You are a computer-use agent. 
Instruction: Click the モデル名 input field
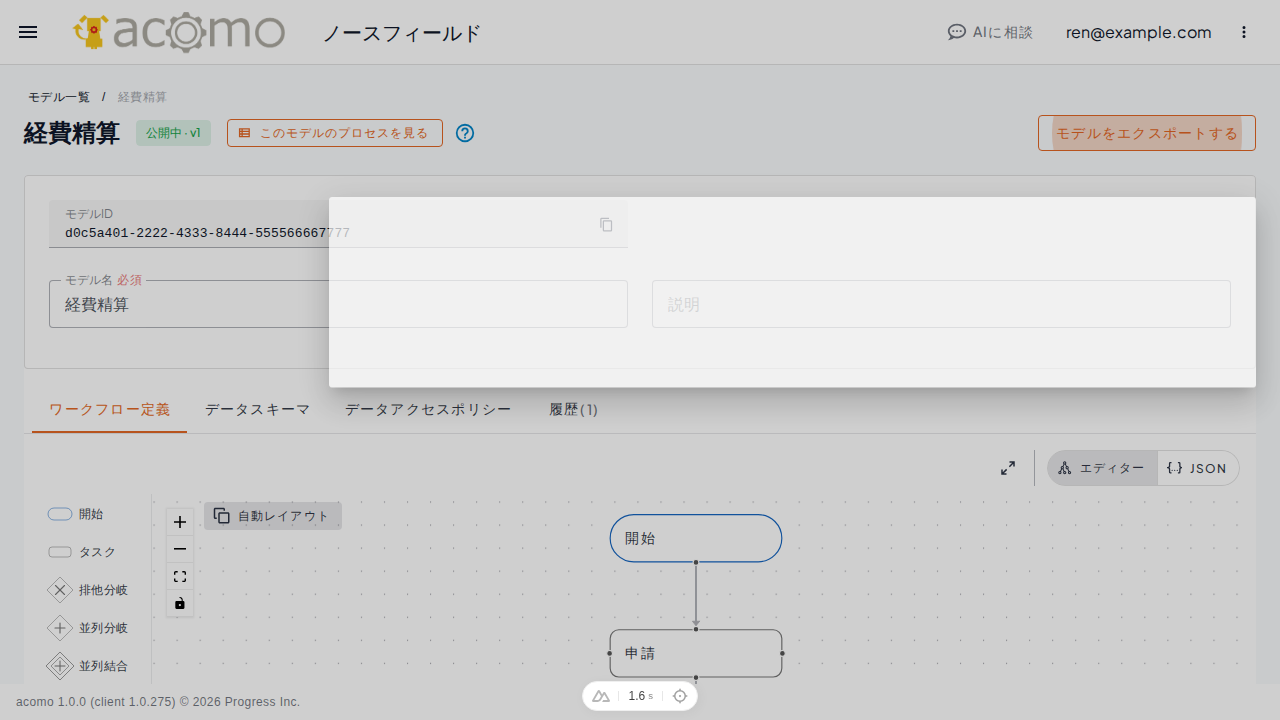tap(338, 304)
